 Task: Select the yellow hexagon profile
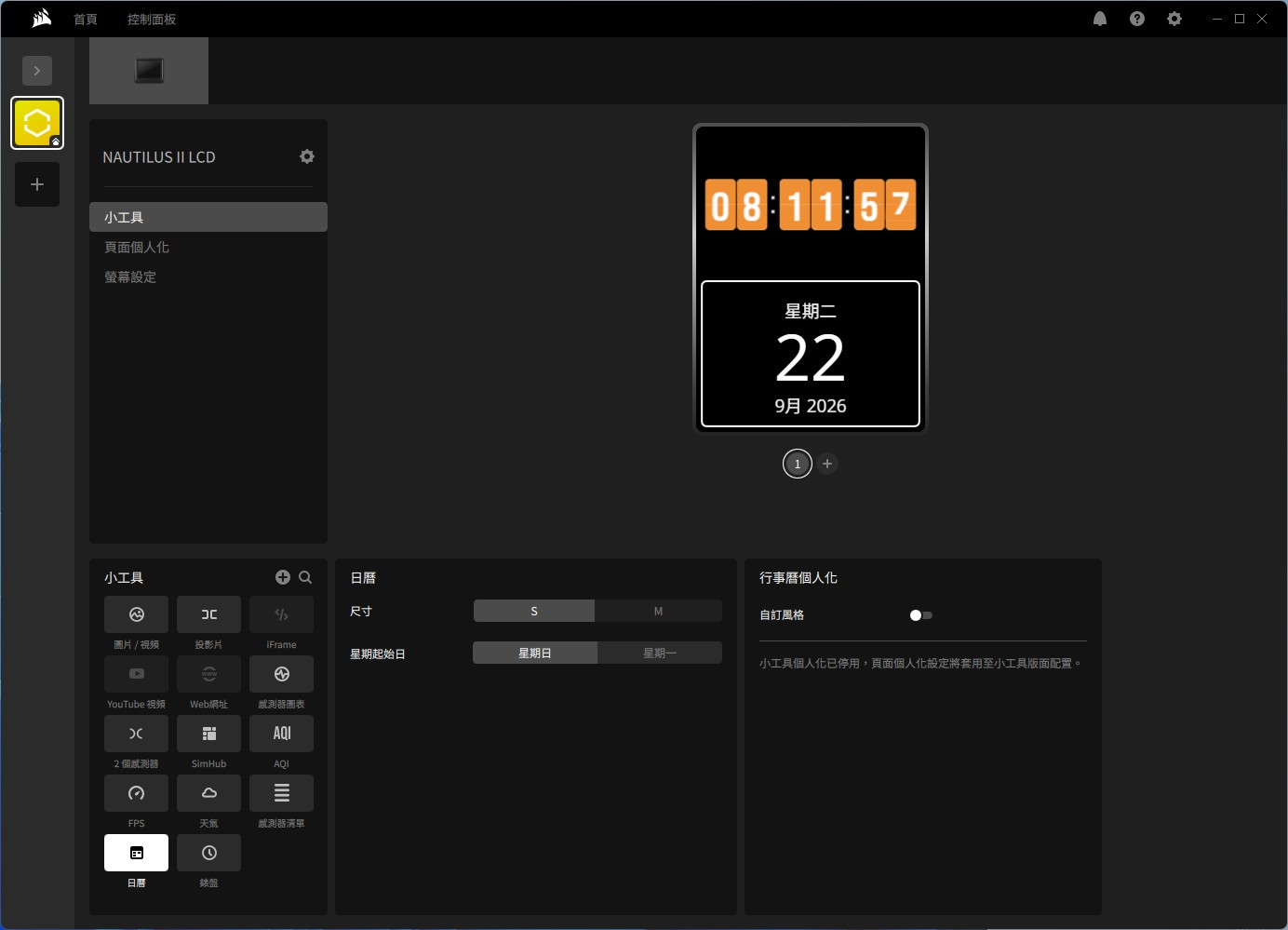click(x=37, y=123)
